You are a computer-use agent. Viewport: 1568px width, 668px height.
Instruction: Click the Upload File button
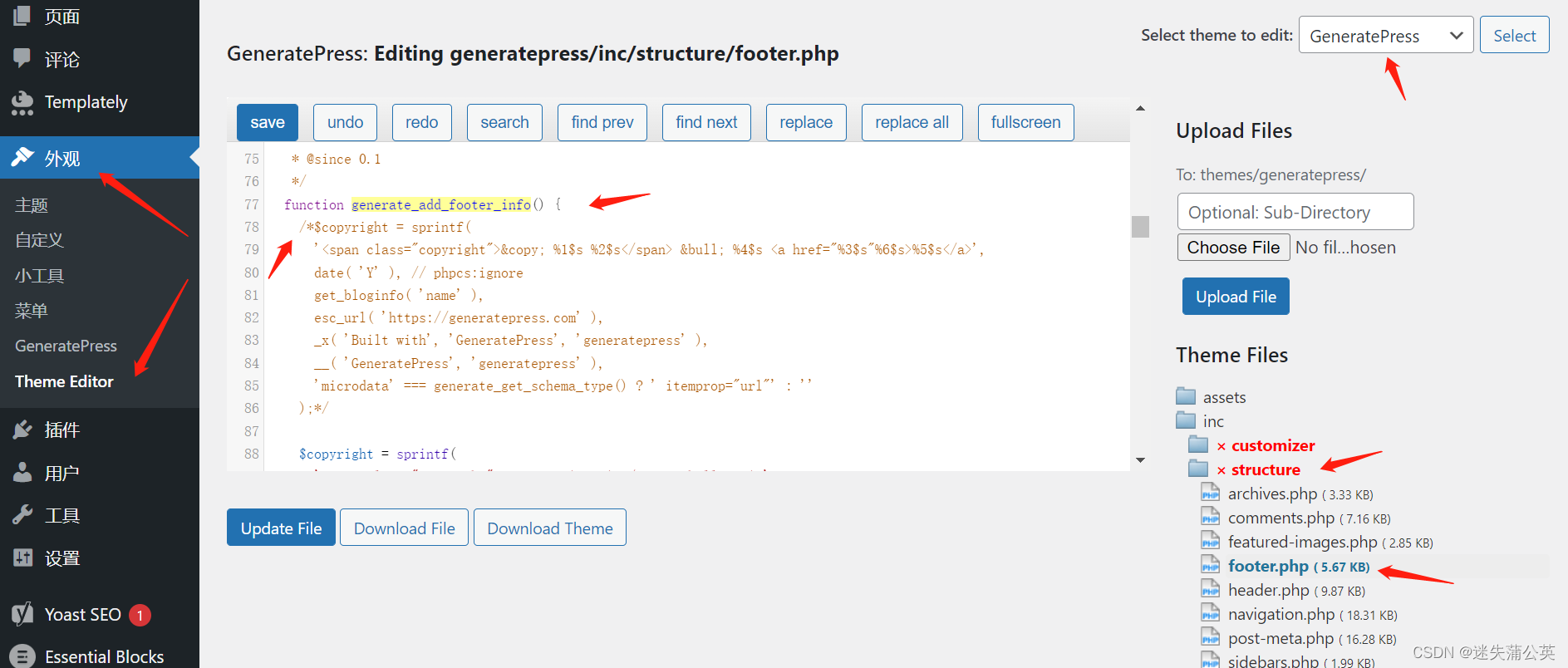point(1236,297)
